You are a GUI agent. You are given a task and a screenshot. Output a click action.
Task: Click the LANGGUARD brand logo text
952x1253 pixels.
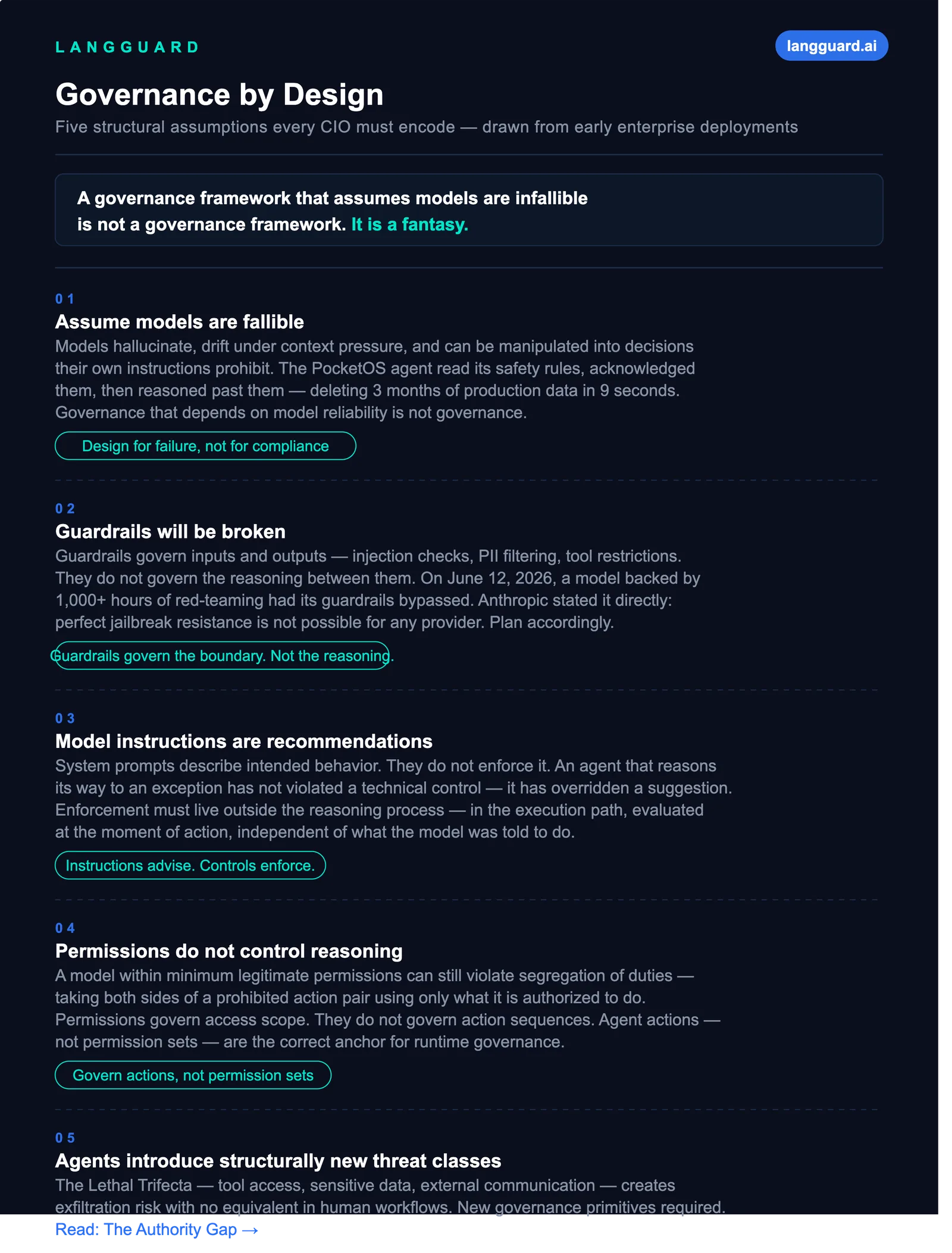click(x=127, y=47)
